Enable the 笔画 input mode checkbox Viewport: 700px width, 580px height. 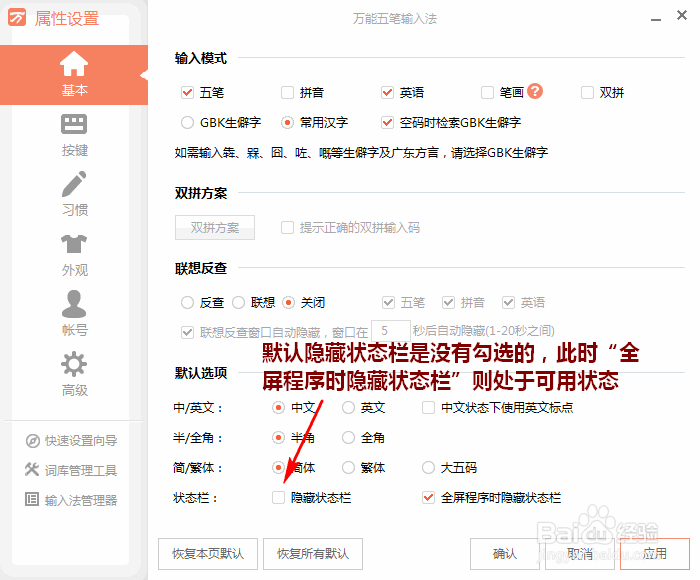487,93
